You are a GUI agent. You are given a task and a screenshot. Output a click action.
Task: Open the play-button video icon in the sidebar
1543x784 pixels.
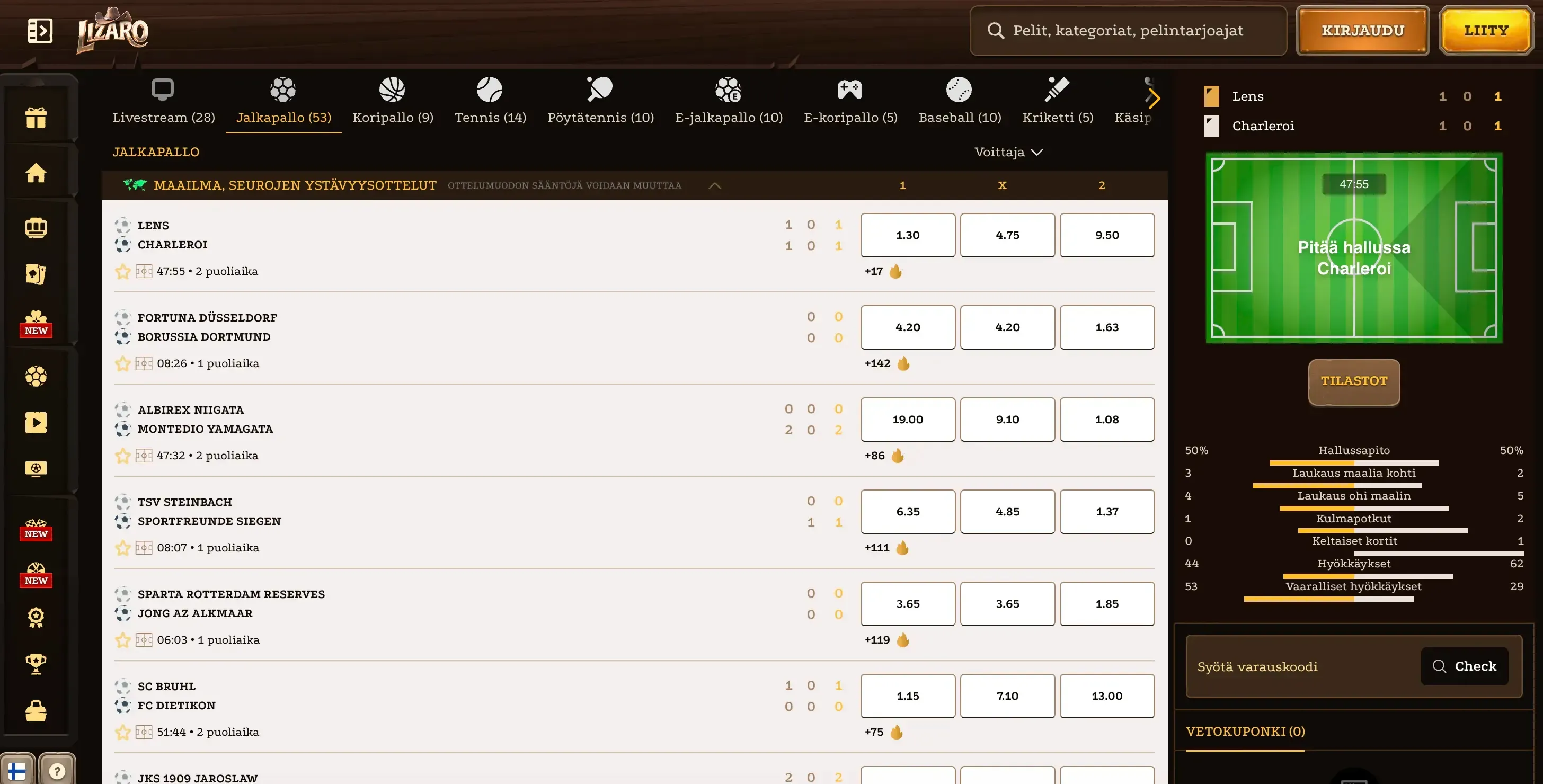click(36, 423)
